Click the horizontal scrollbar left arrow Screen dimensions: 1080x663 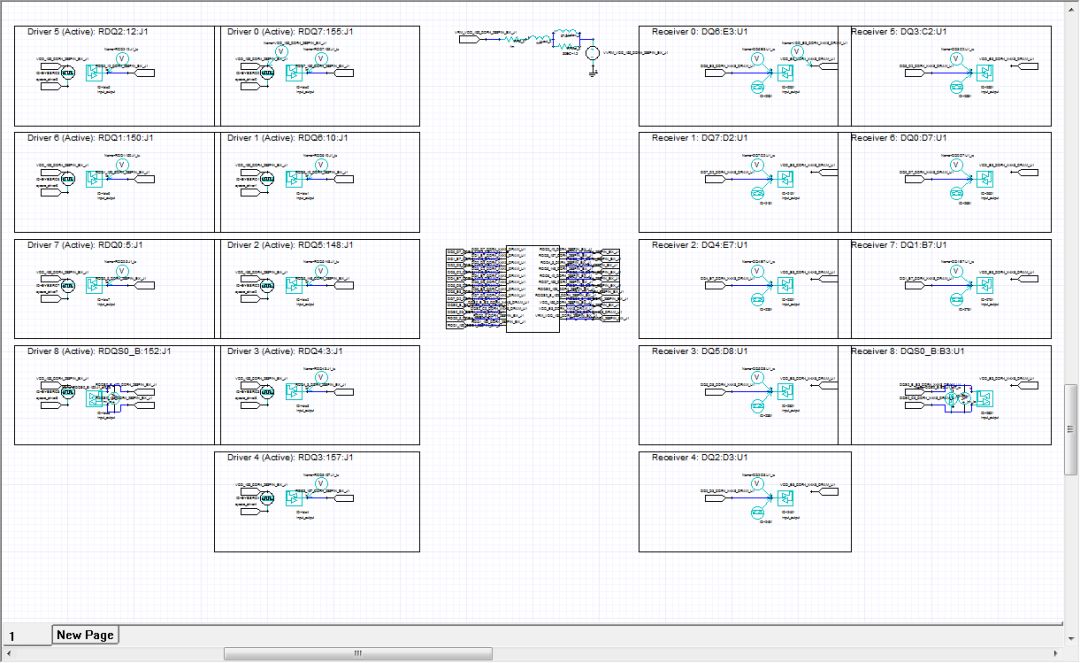coord(8,653)
